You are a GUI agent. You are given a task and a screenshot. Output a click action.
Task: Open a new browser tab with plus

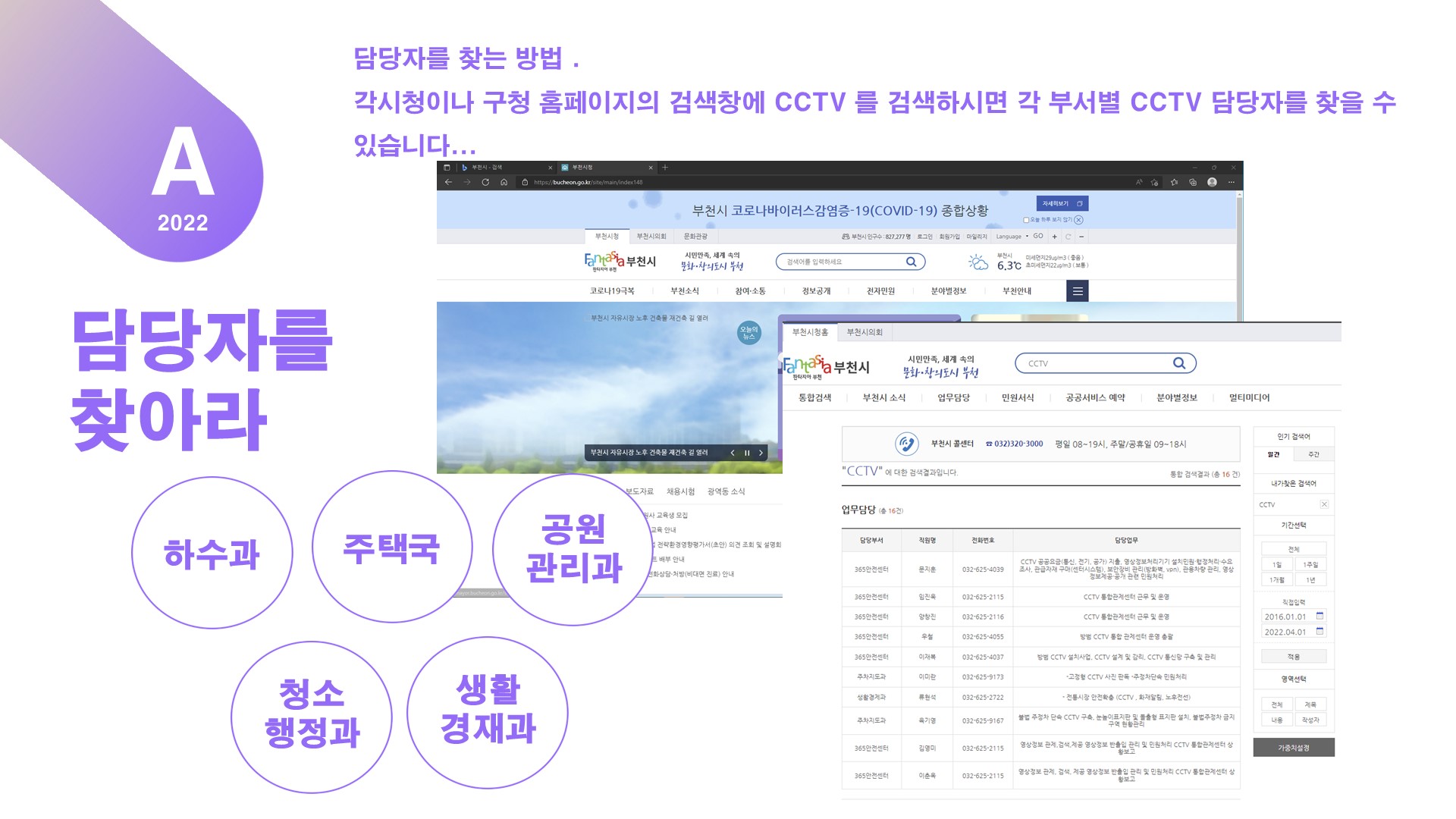coord(665,168)
